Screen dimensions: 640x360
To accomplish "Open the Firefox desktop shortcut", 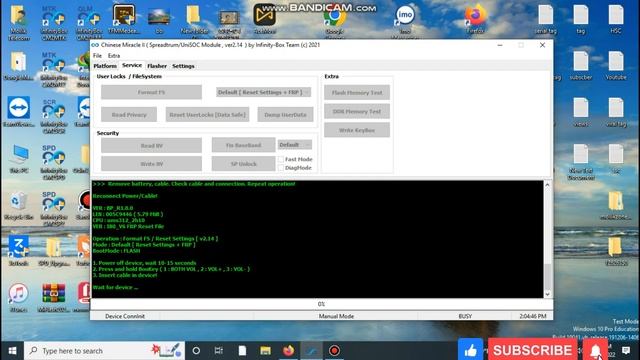I will click(475, 20).
